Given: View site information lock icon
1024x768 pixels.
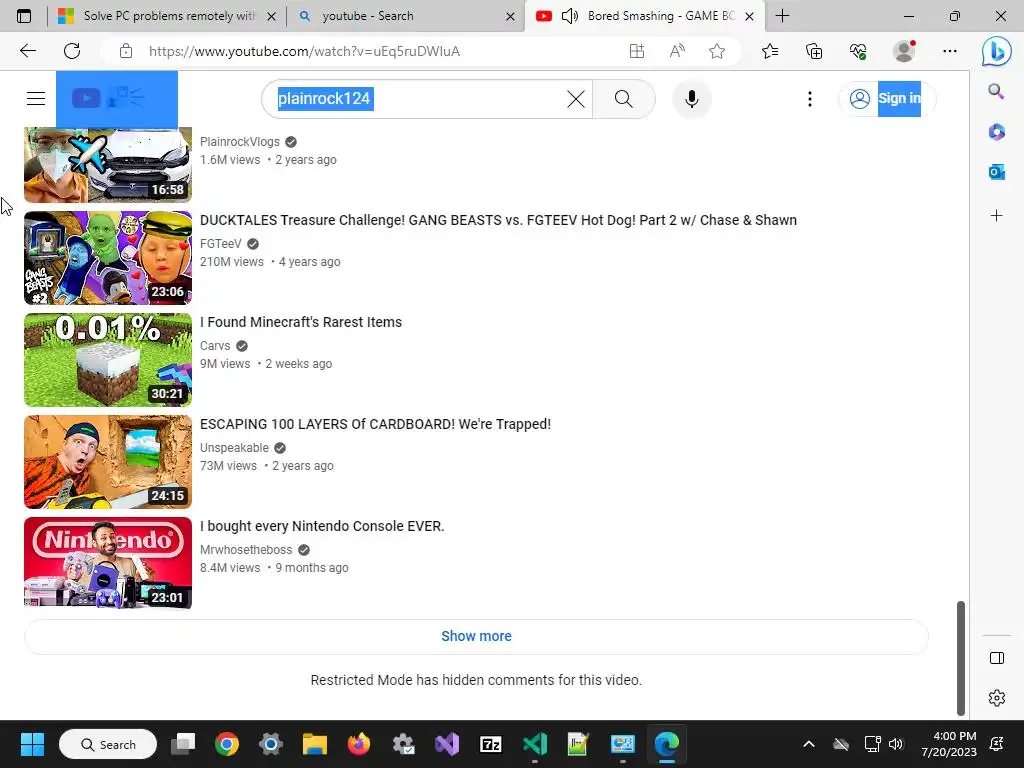Looking at the screenshot, I should point(126,51).
